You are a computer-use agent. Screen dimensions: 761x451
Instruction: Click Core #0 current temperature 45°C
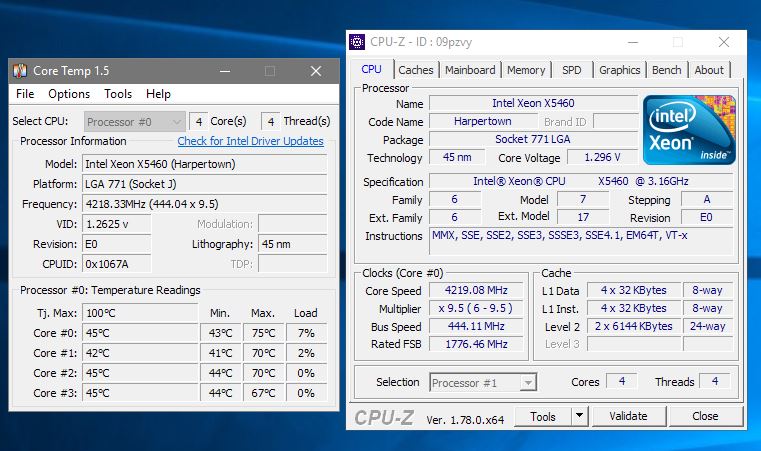pos(140,333)
